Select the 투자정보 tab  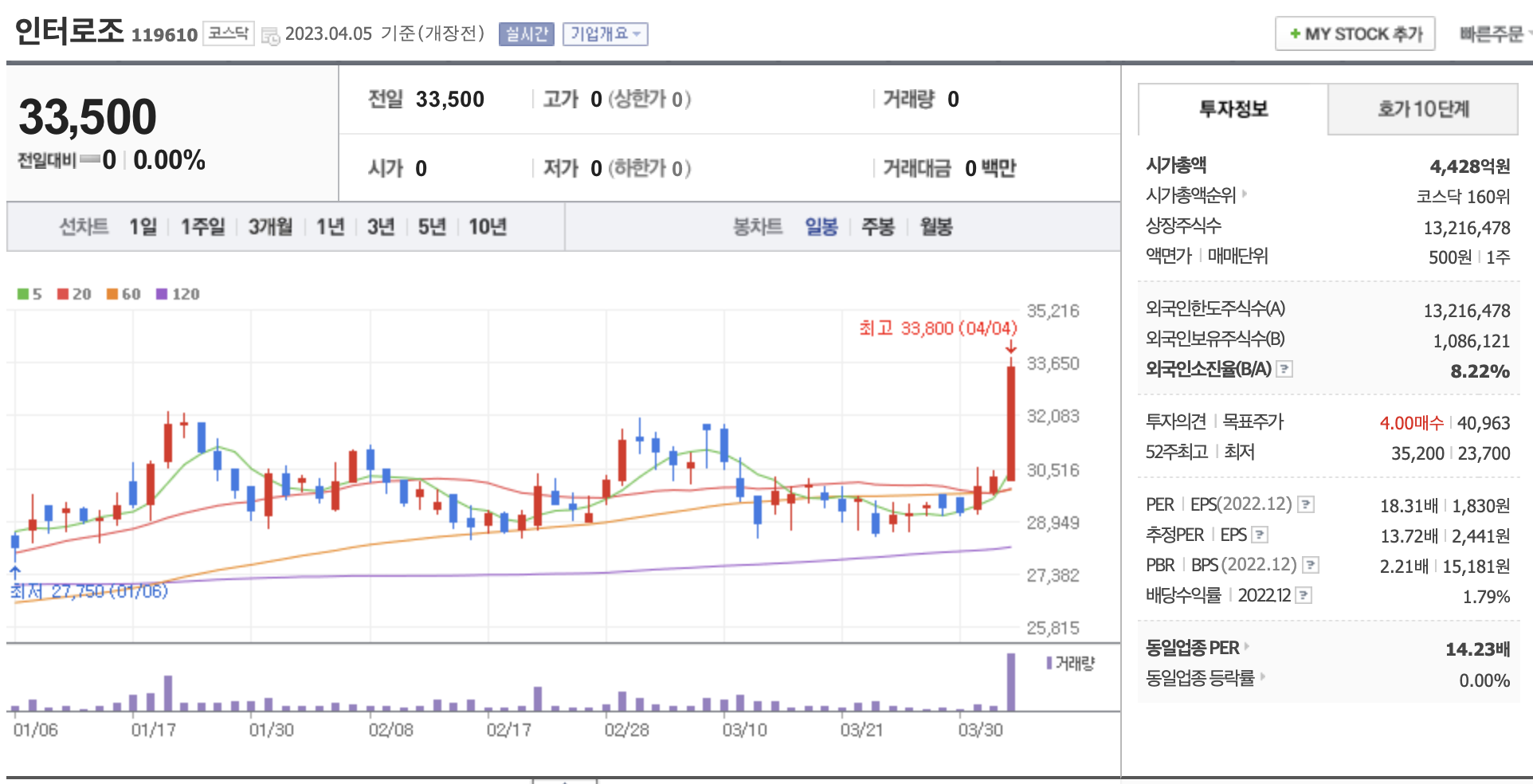[x=1233, y=109]
